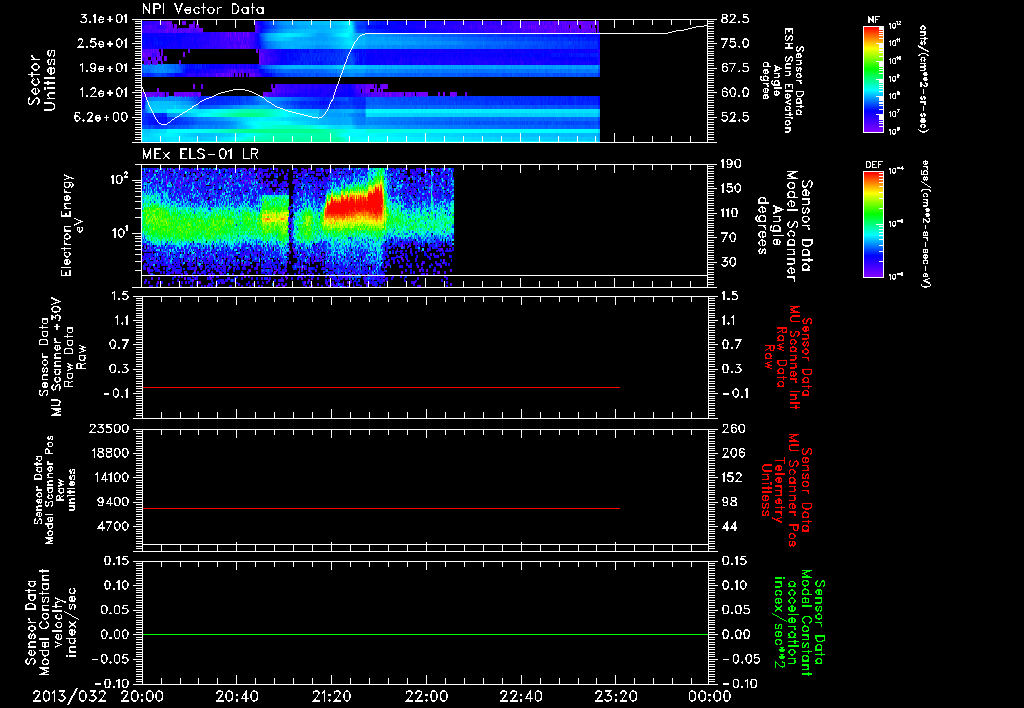Click the green 'Model Constant acceleration' label
1024x708 pixels.
tap(797, 622)
